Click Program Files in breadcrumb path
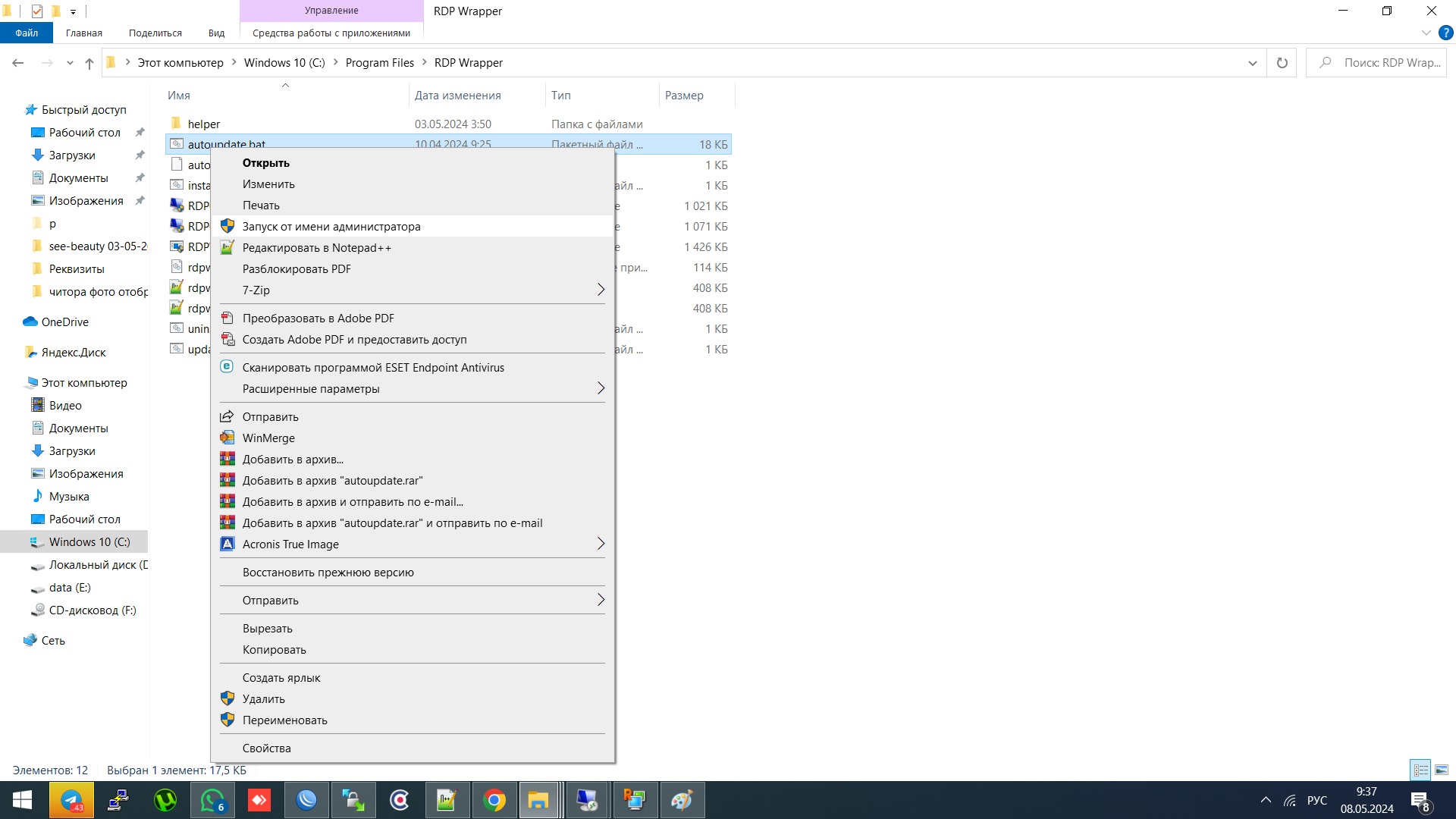The image size is (1456, 819). coord(380,63)
